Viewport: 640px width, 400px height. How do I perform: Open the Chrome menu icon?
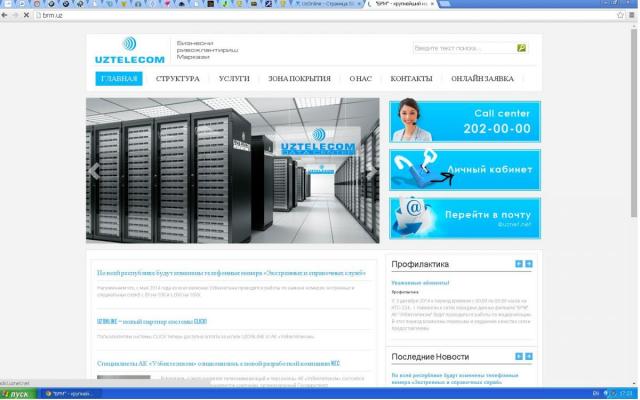point(631,16)
